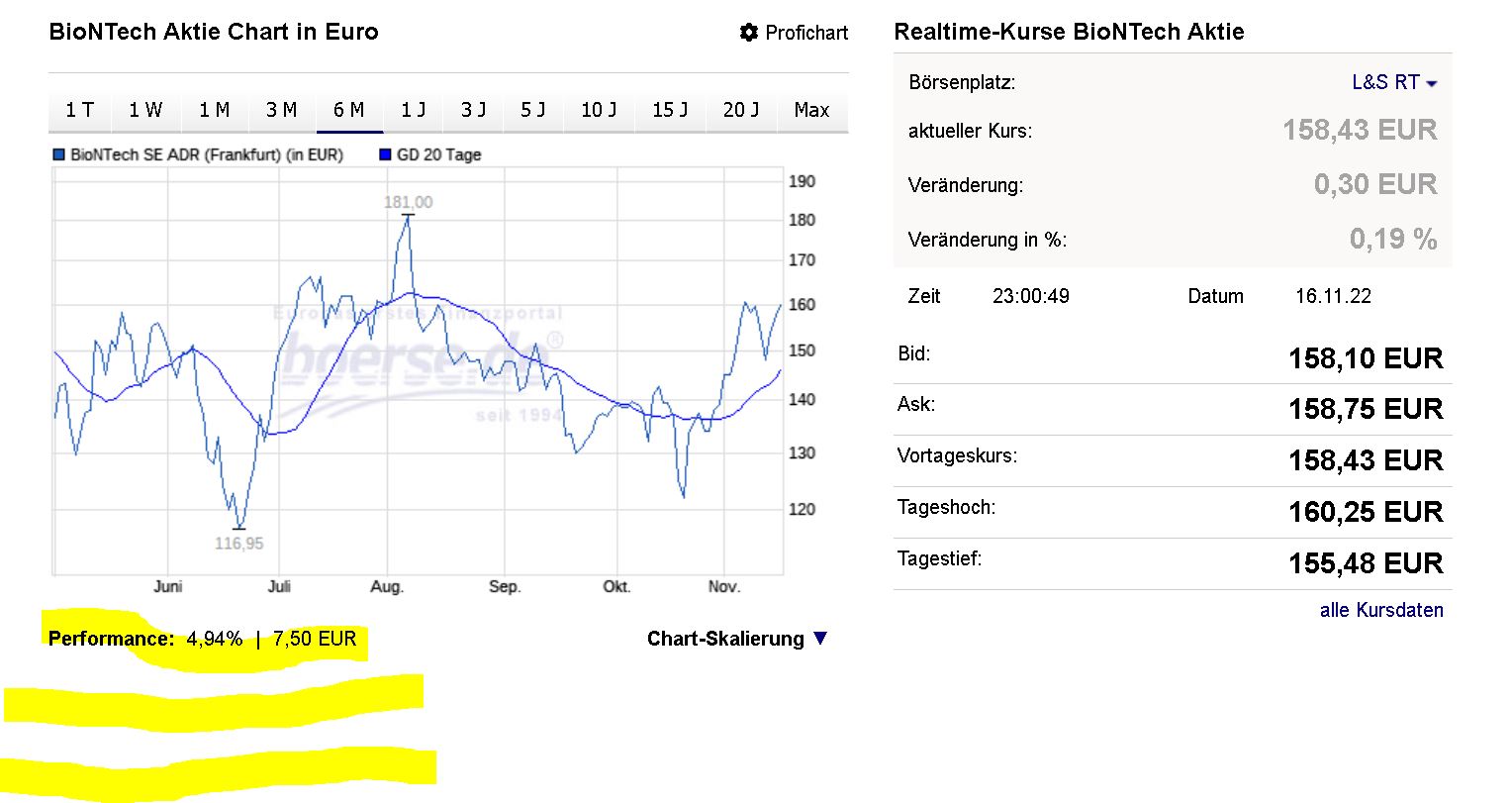Click the date value 16.11.22
This screenshot has width=1512, height=803.
click(x=1333, y=296)
